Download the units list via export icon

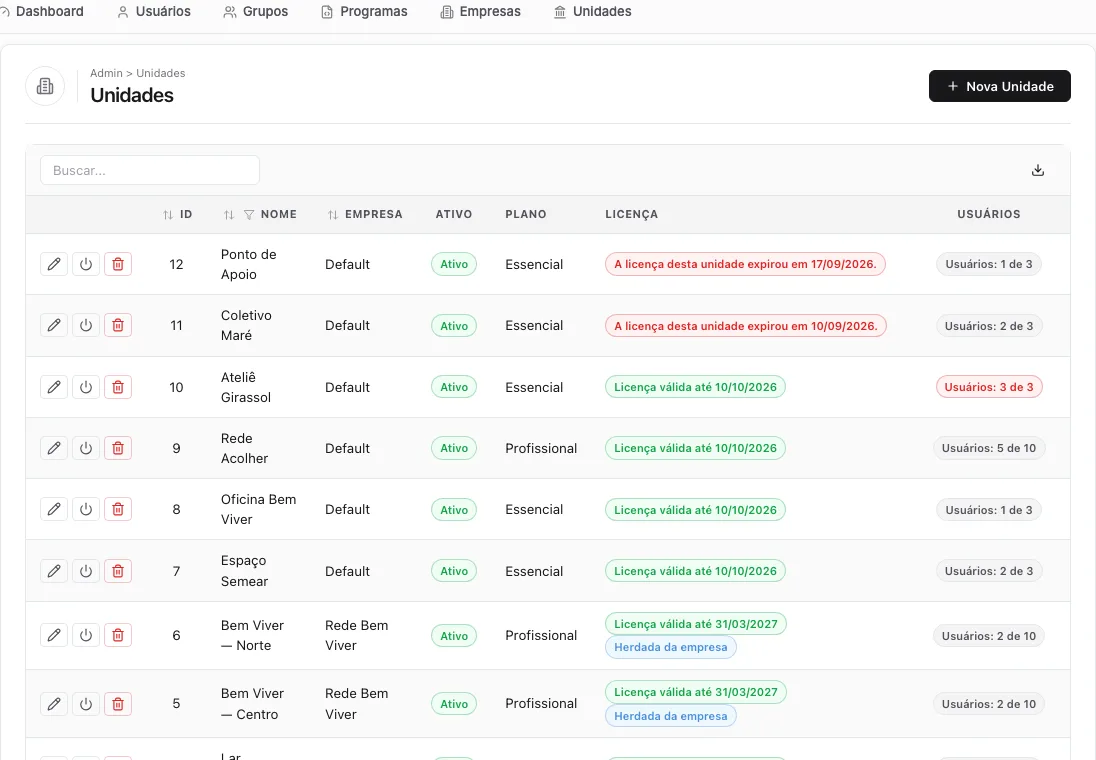click(1038, 170)
